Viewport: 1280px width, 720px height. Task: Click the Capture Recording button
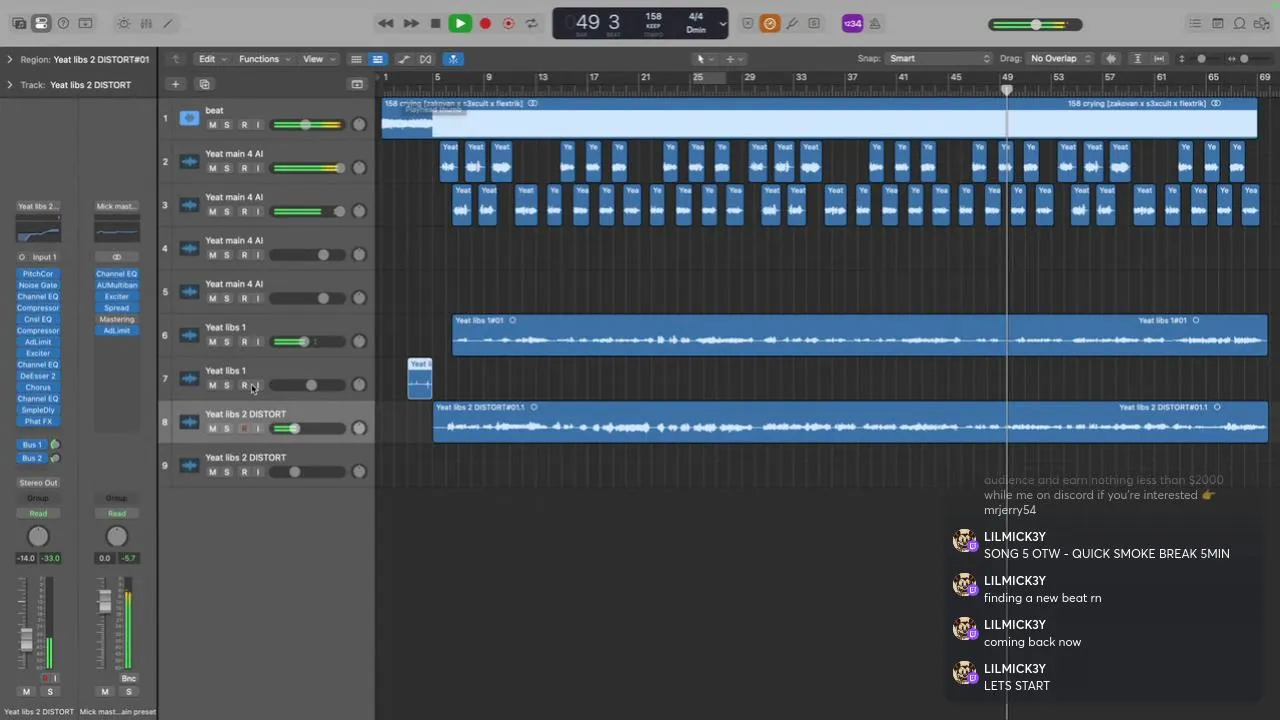508,23
